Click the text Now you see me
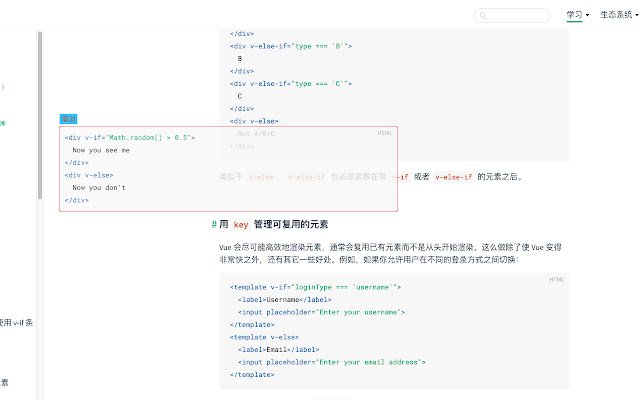640x400 pixels. (x=101, y=150)
